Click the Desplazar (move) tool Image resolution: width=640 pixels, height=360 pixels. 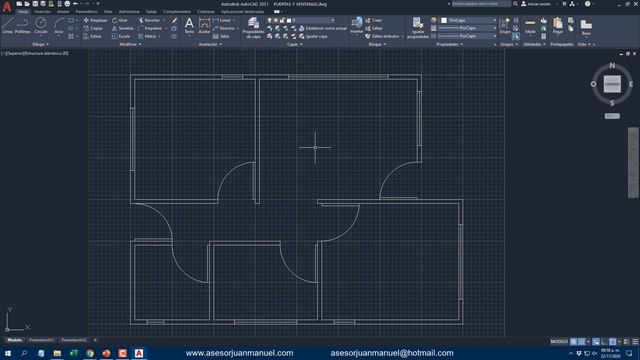pos(96,20)
